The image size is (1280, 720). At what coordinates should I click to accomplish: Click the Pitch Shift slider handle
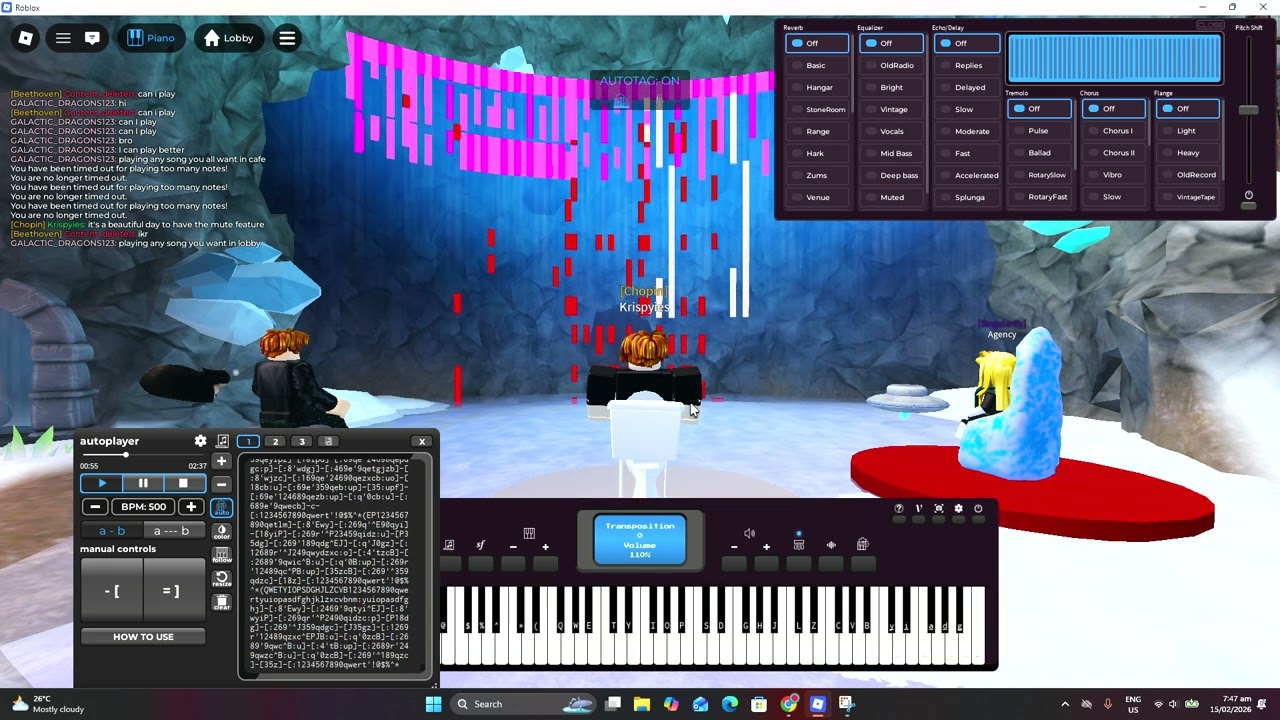point(1248,110)
